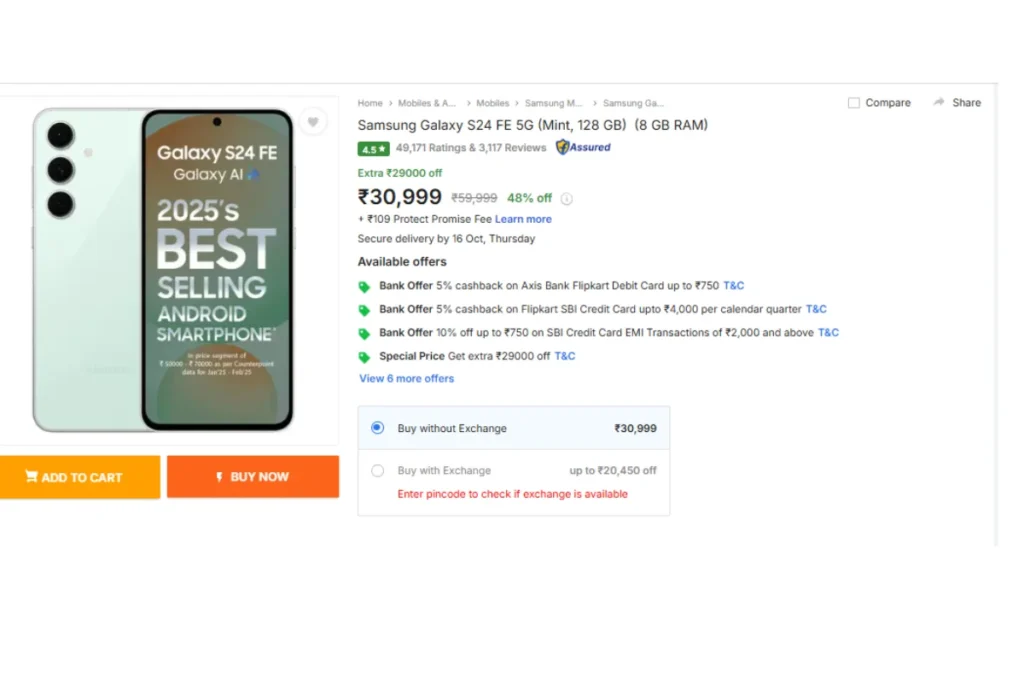Screen dimensions: 1024x683
Task: Open T&C for the Special Price offer
Action: 564,356
